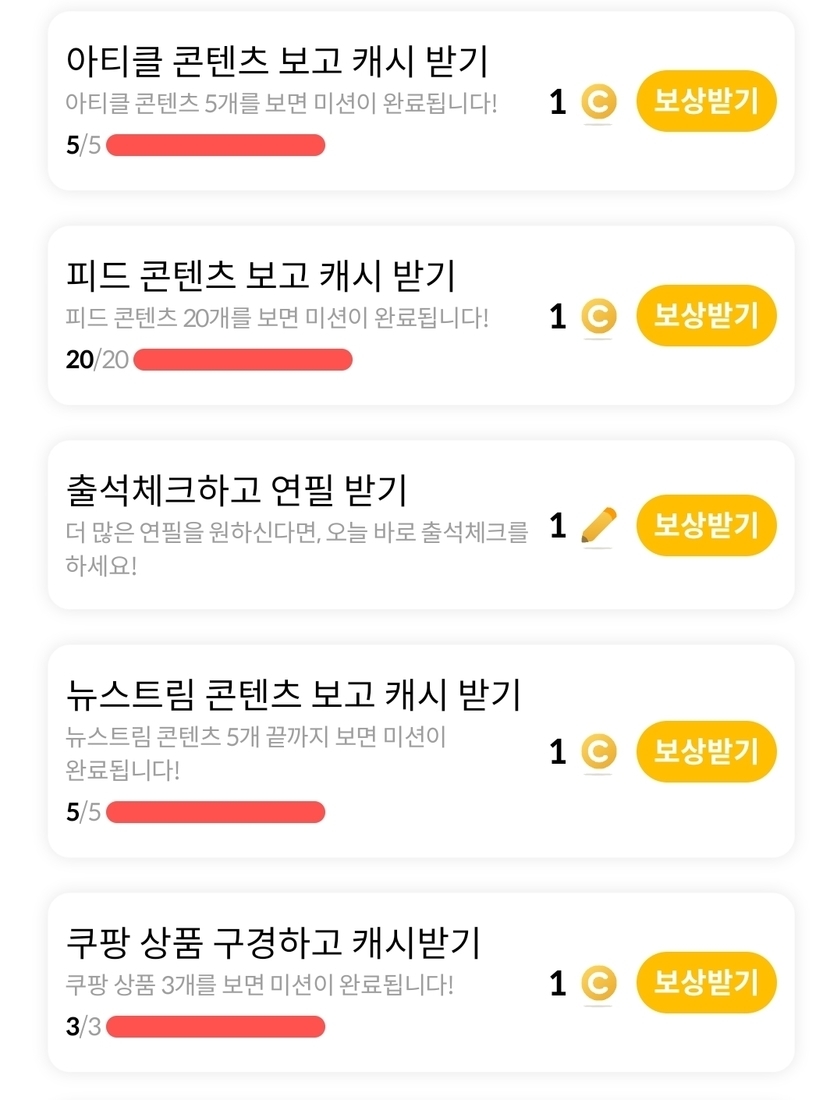
Task: Tap the pencil icon in attendance mission
Action: point(598,526)
